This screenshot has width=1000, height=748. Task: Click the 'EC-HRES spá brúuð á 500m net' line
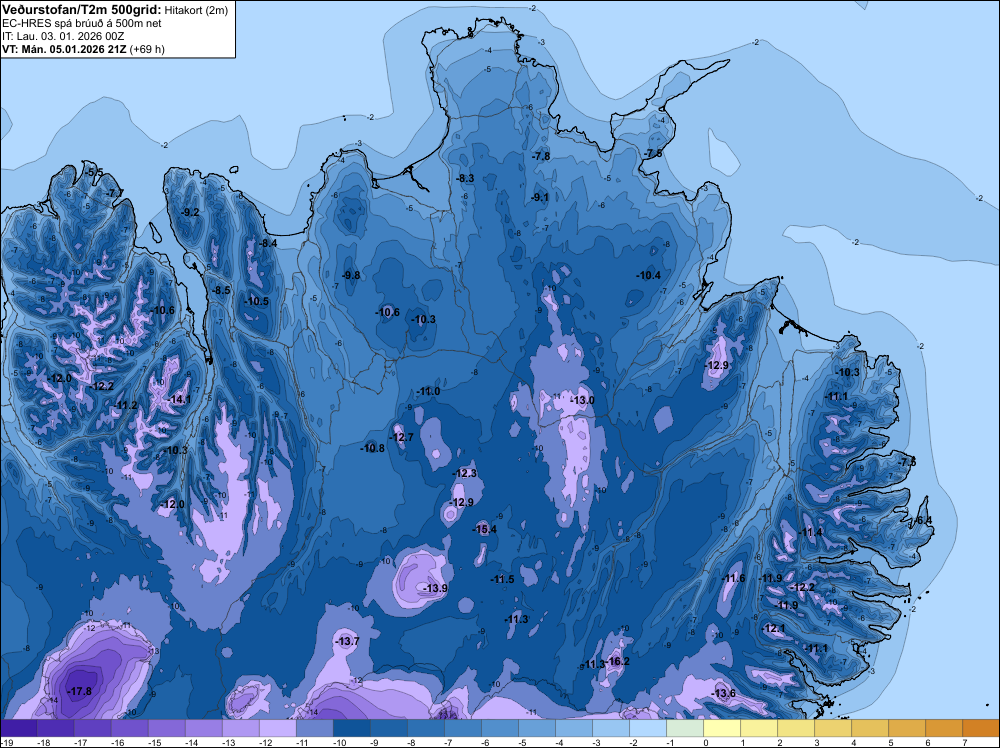pos(82,23)
